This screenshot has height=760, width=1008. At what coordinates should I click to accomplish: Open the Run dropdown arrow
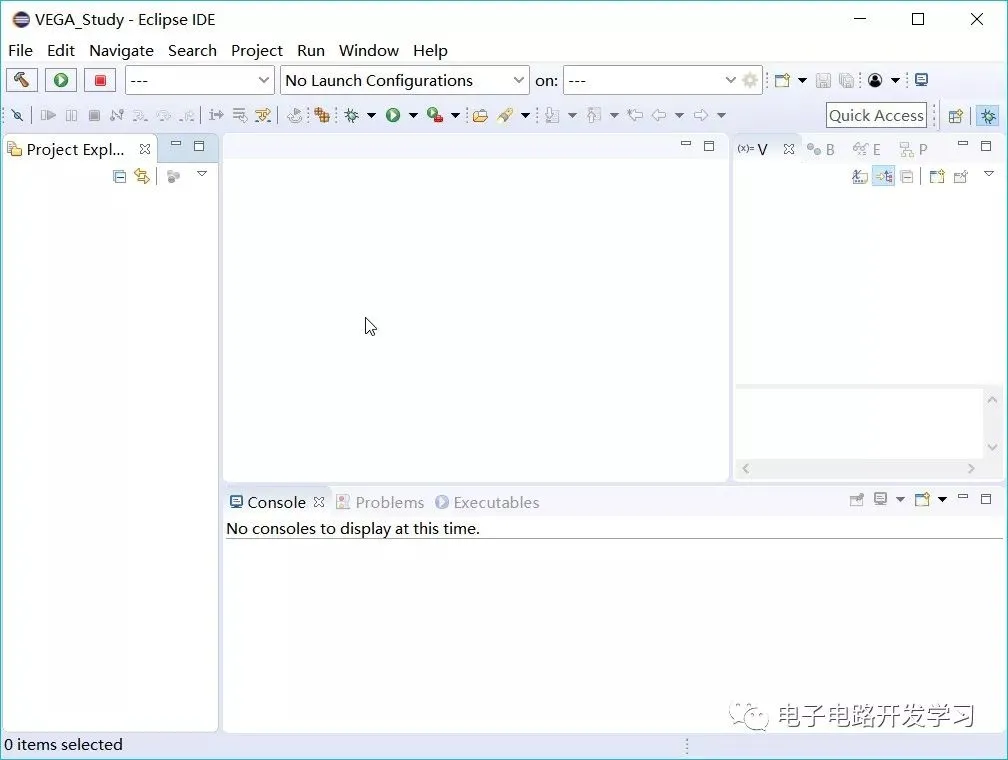(x=413, y=116)
